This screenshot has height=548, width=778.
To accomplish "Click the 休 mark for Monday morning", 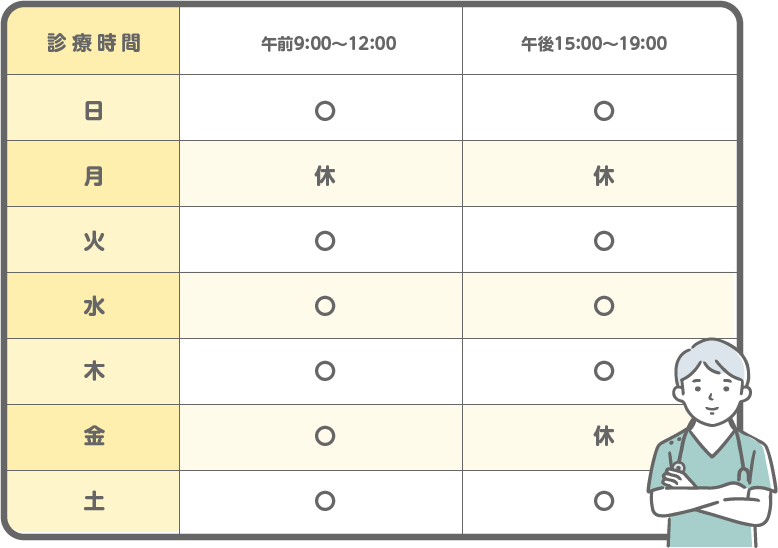I will pos(324,176).
